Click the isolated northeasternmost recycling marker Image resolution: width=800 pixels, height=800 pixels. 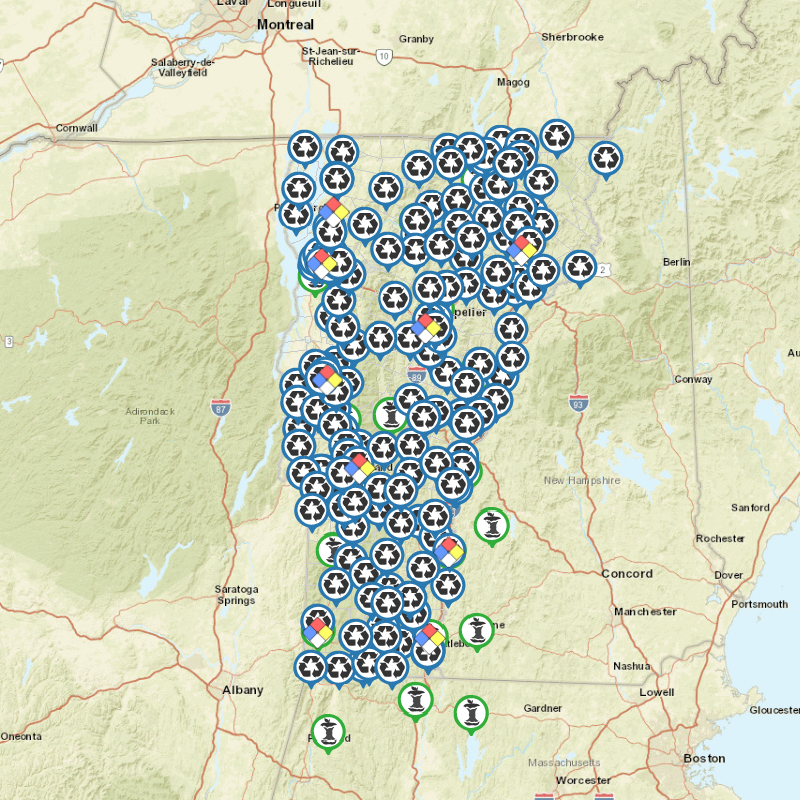pos(606,158)
